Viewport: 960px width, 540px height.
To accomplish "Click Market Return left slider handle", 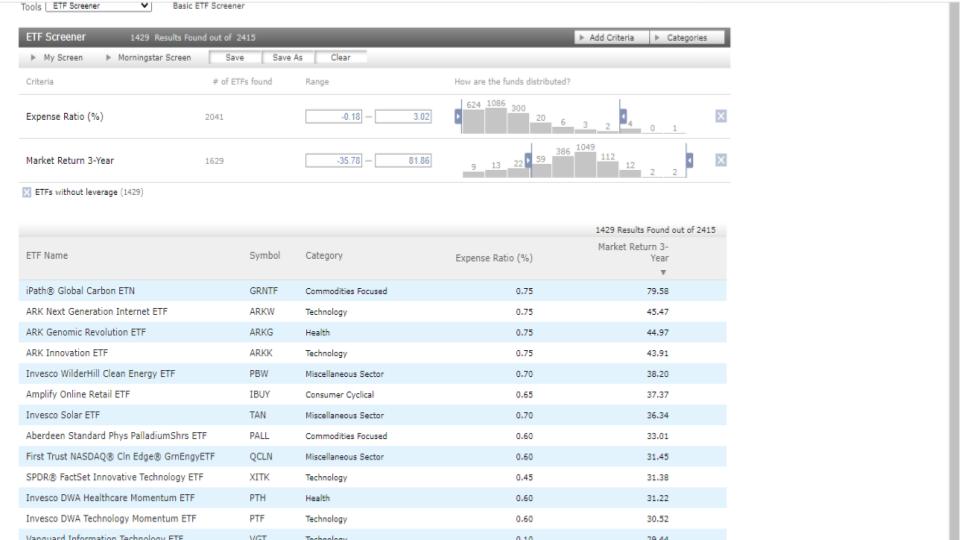I will click(528, 160).
